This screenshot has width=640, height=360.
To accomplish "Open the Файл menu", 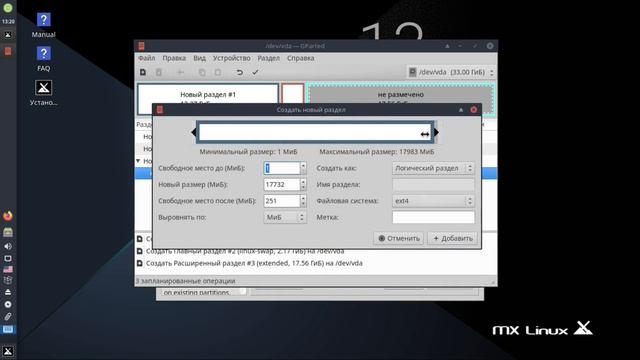I will (x=147, y=58).
